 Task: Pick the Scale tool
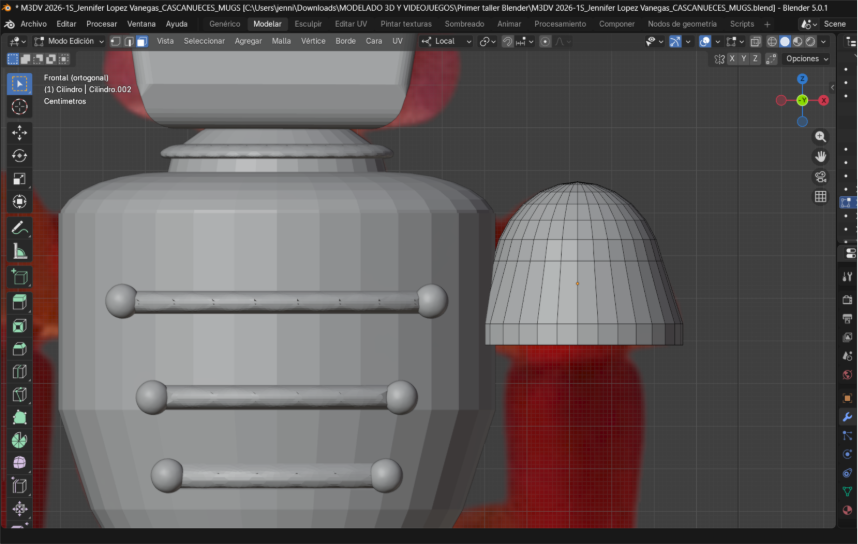(19, 179)
